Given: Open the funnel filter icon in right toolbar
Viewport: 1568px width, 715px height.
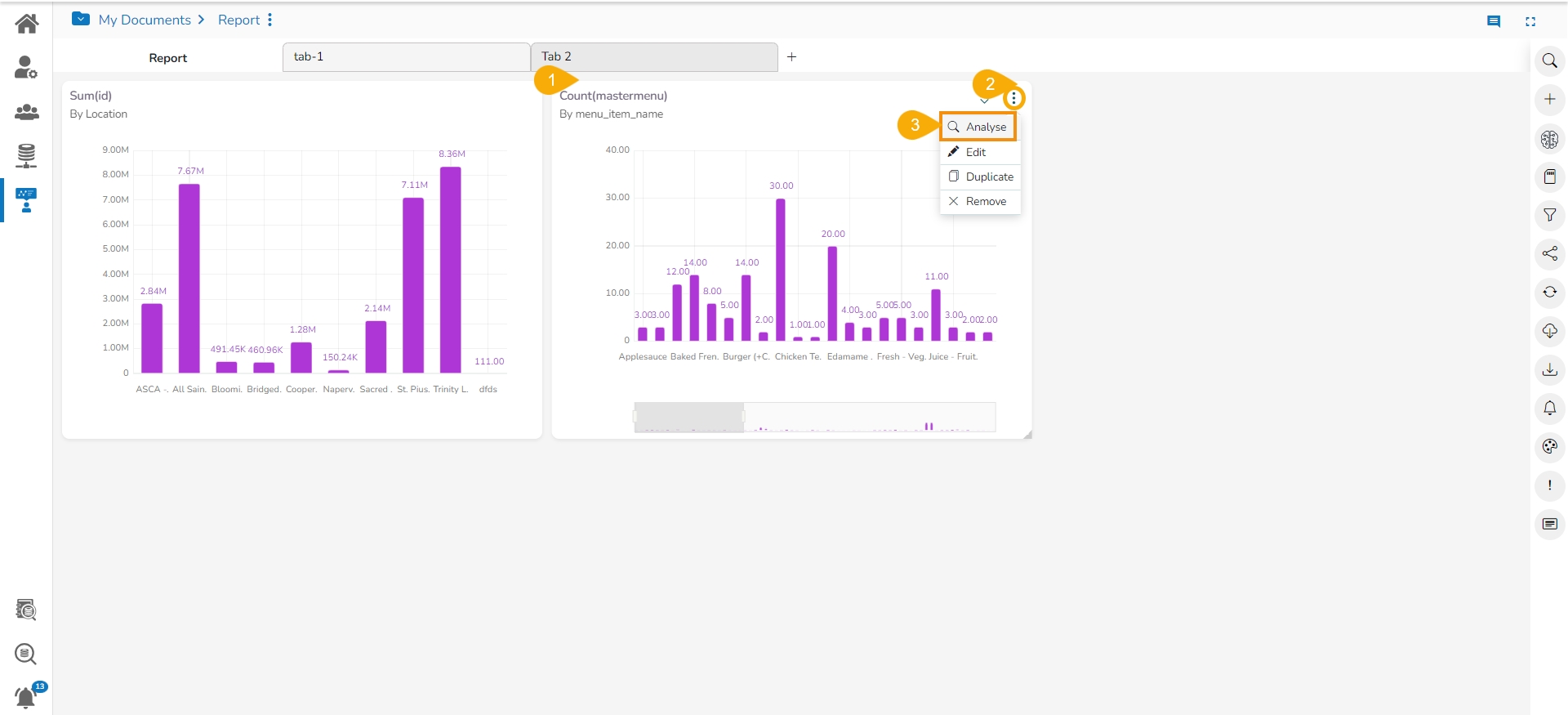Looking at the screenshot, I should pyautogui.click(x=1549, y=215).
